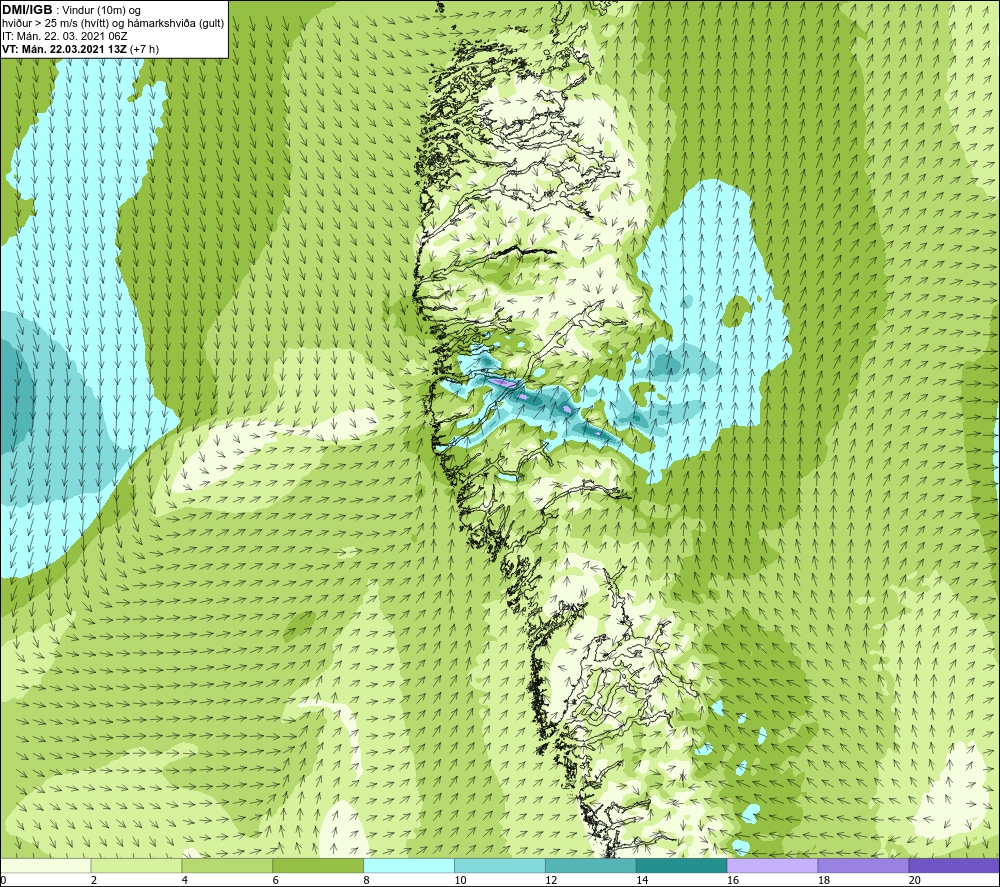
Task: Click the 14–16 m/s dark teal legend swatch
Action: [682, 865]
